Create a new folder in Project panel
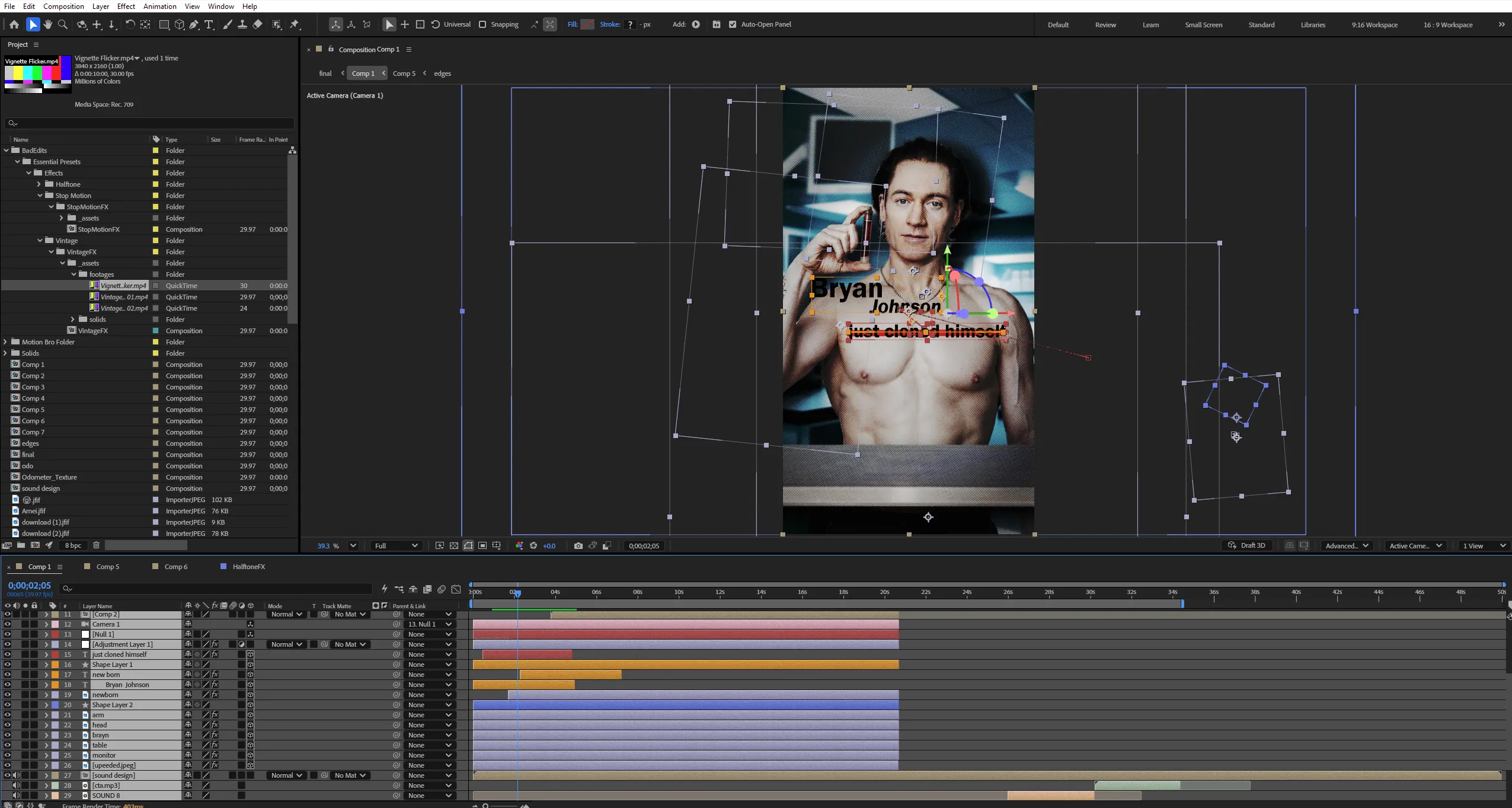The height and width of the screenshot is (808, 1512). pos(21,545)
